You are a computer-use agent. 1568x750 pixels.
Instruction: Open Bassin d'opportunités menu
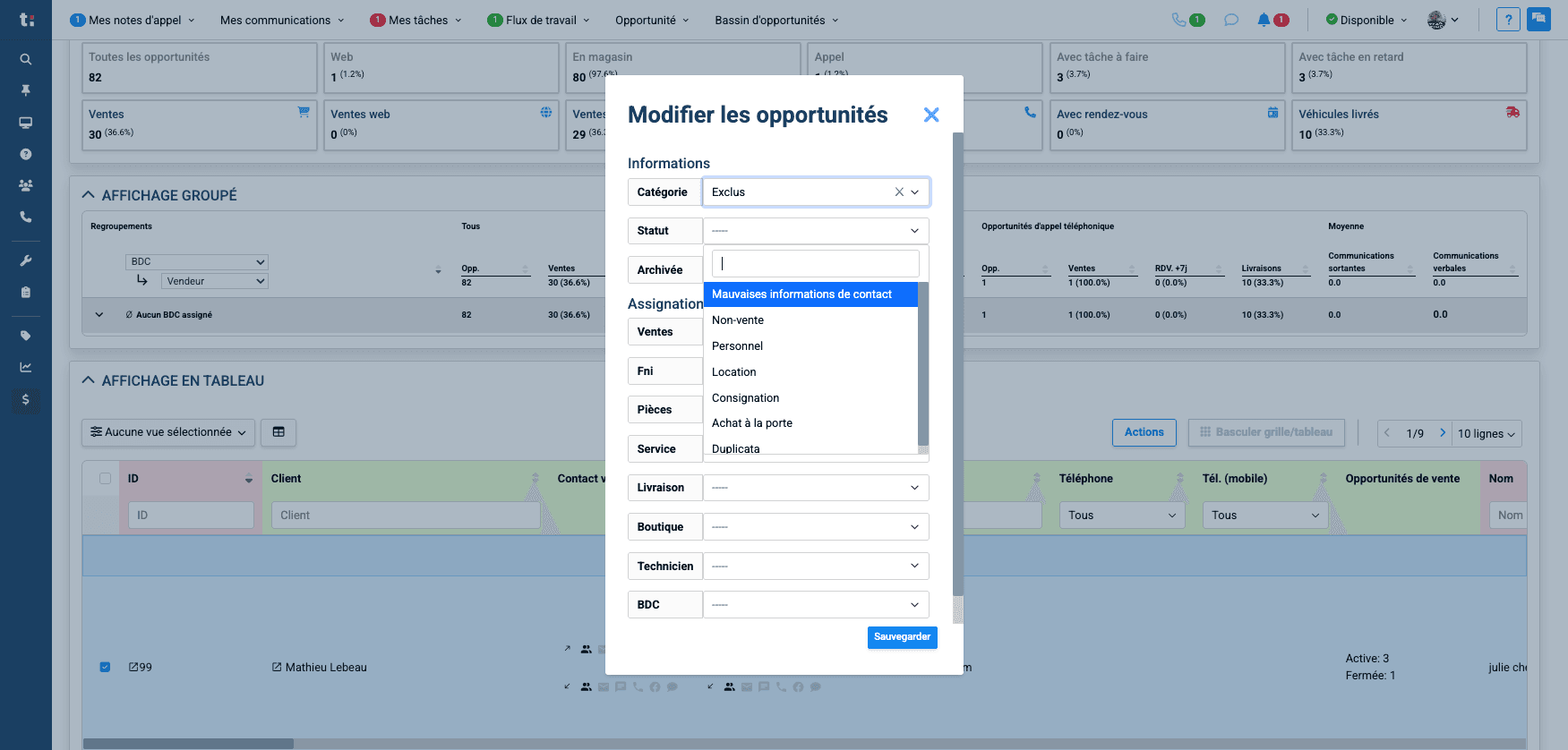(776, 20)
